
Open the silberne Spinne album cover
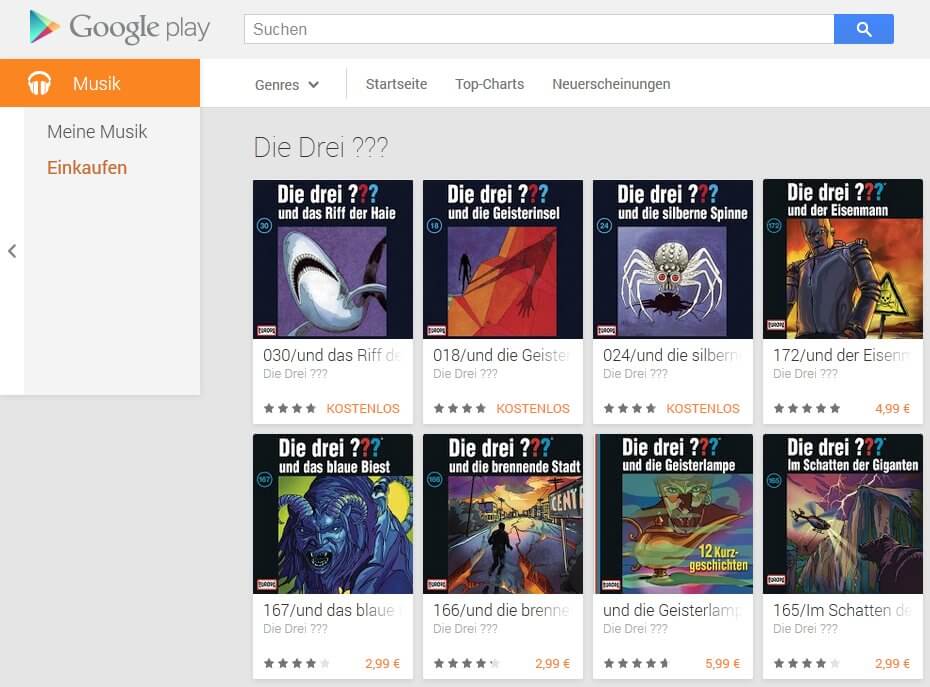[x=673, y=259]
